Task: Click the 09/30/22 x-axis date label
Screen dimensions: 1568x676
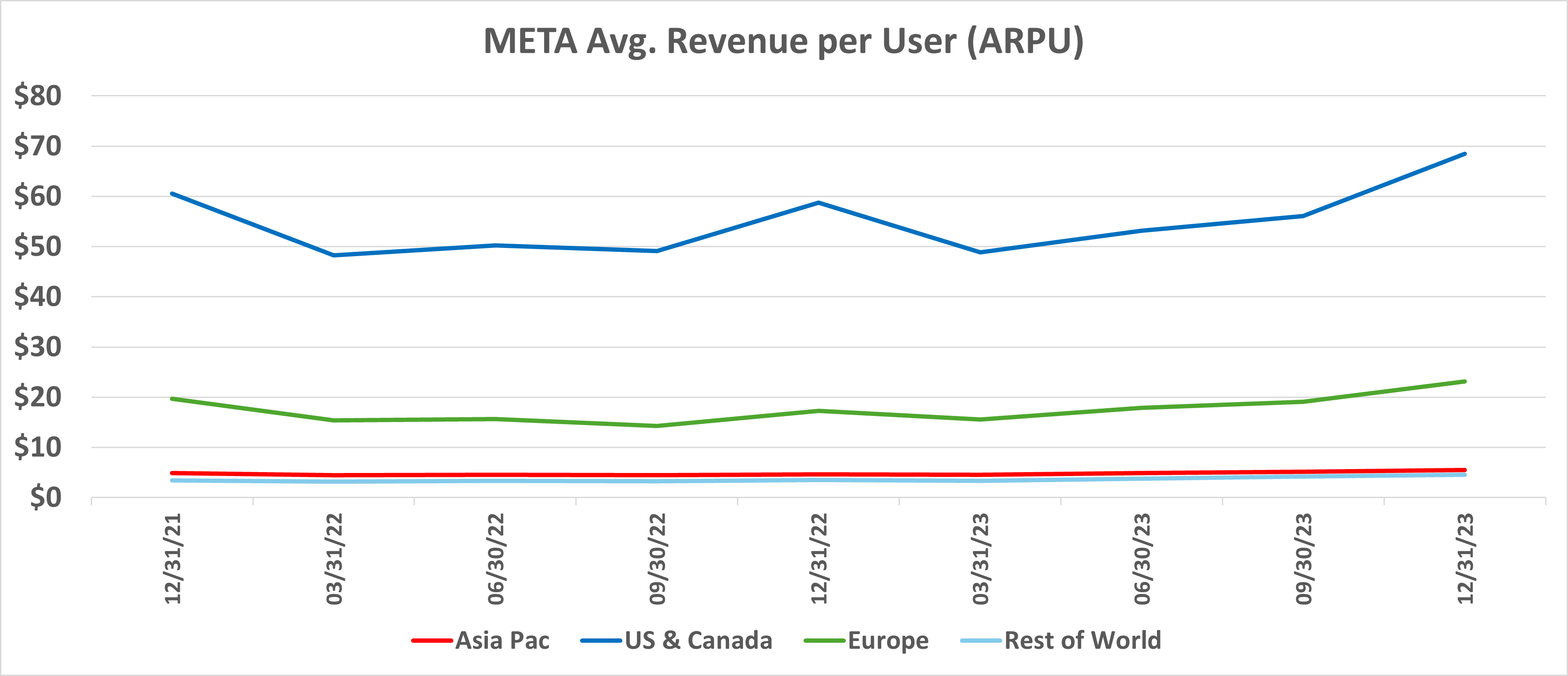Action: pos(657,559)
